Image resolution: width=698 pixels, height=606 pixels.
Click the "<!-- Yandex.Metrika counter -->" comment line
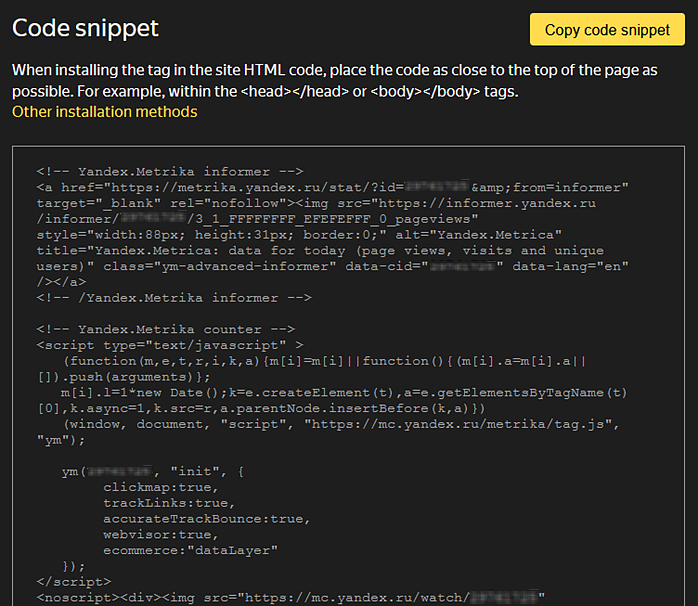pos(166,329)
